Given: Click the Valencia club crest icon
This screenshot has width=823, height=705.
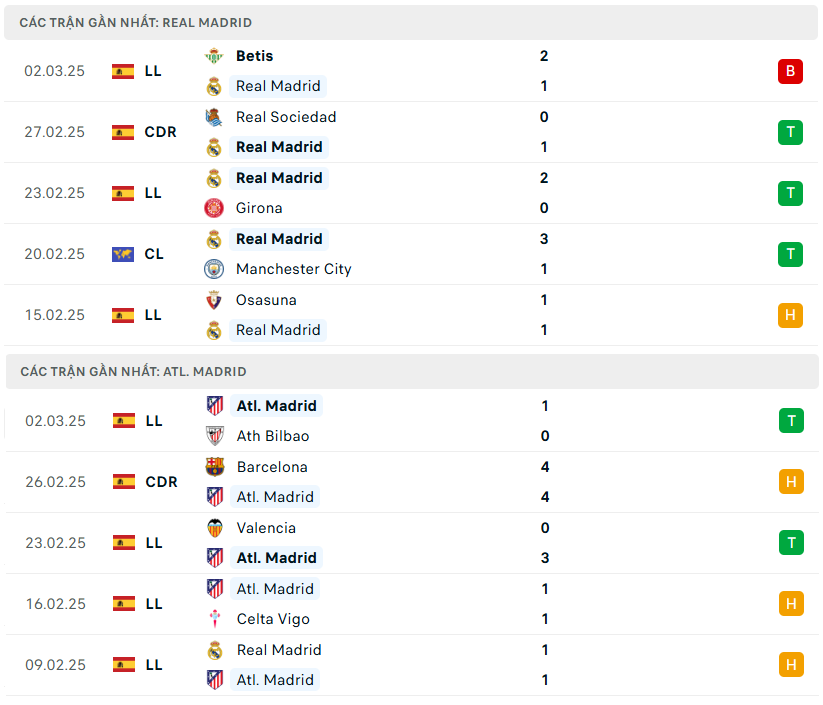Looking at the screenshot, I should [x=214, y=528].
